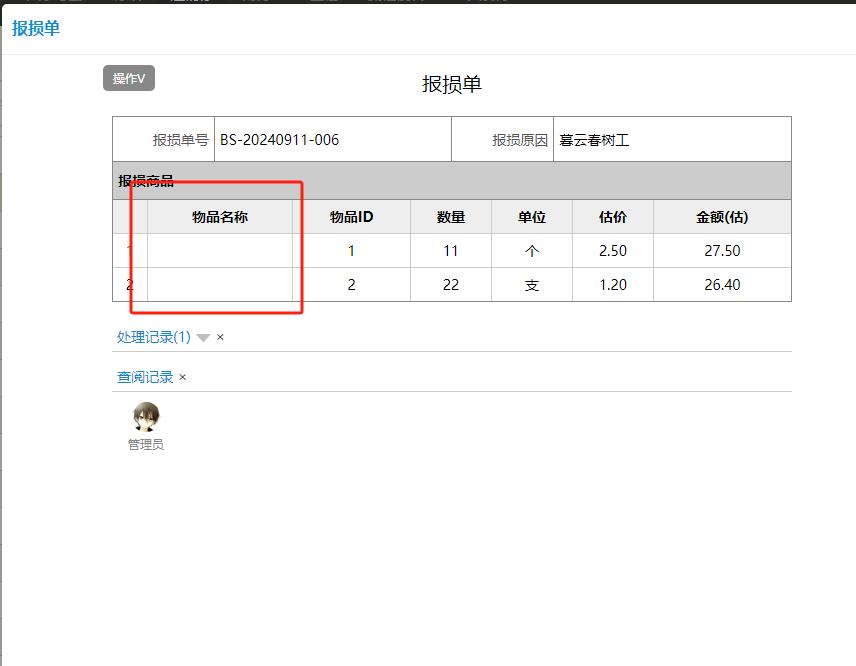
Task: Click the 单位 column header
Action: tap(532, 217)
